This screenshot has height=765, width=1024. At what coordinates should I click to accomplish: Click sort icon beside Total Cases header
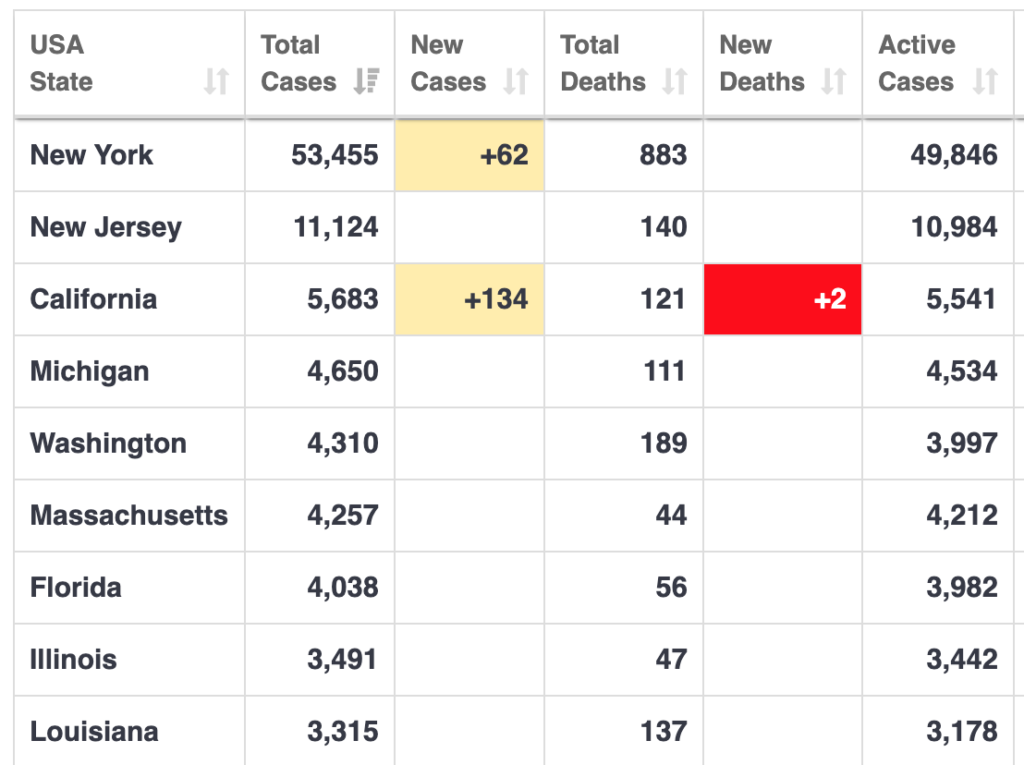click(366, 81)
